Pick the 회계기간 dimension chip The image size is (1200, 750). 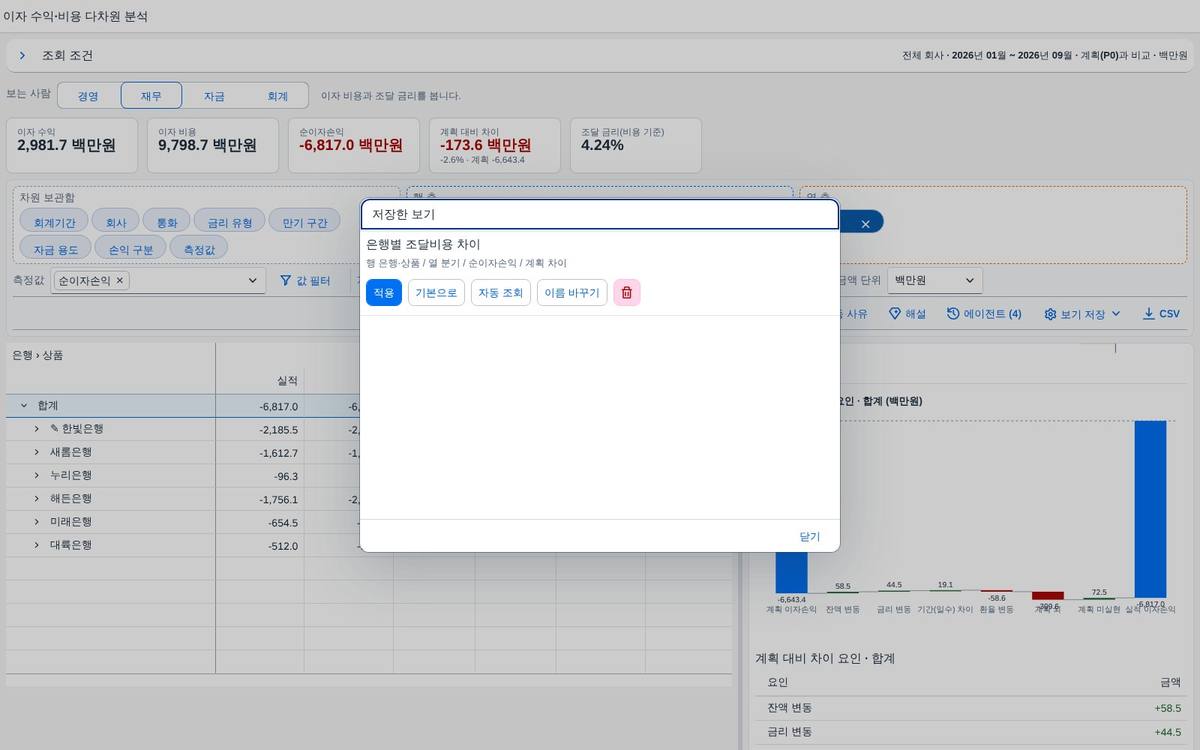pos(54,222)
